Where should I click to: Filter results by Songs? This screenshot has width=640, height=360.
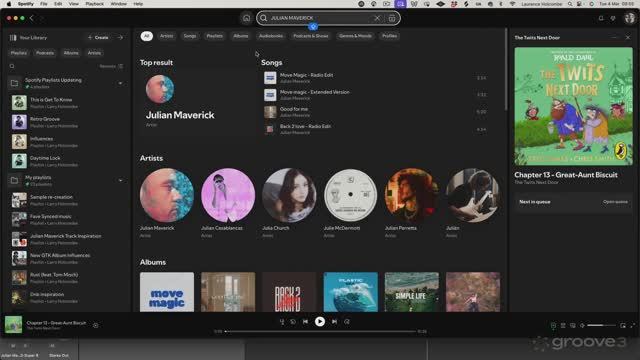tap(190, 36)
